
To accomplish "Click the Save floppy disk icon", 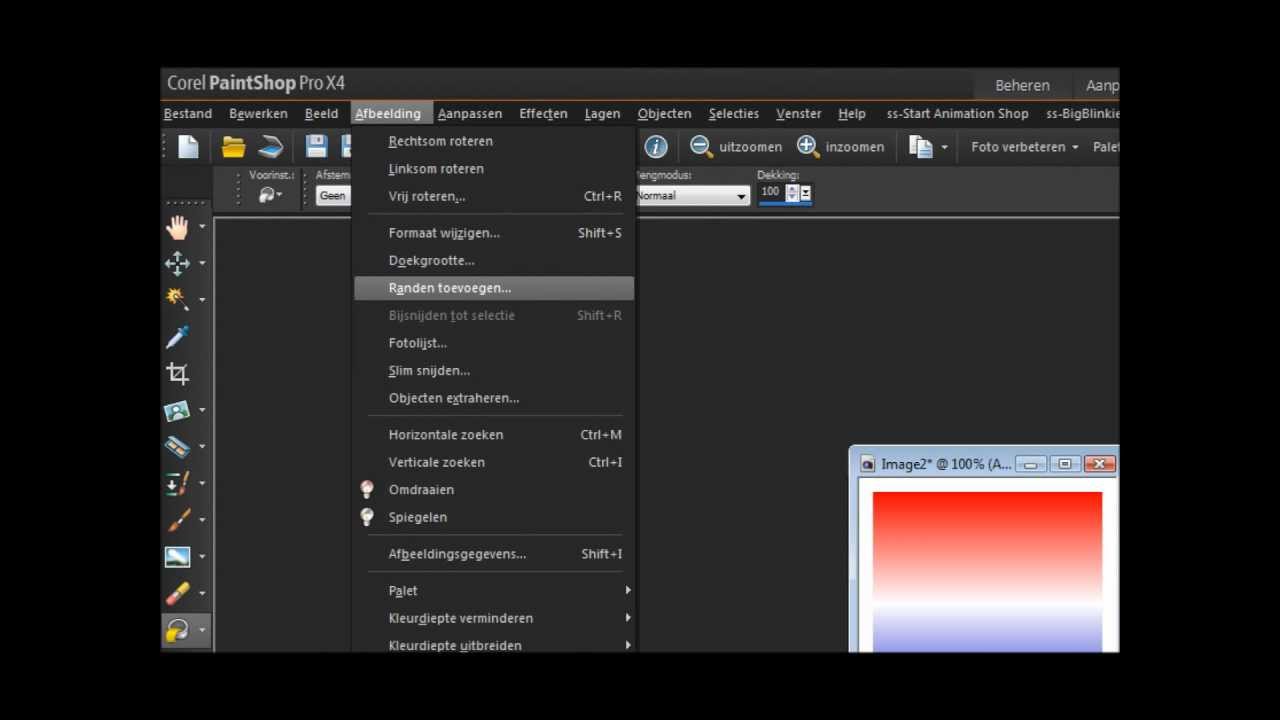I will pyautogui.click(x=317, y=147).
